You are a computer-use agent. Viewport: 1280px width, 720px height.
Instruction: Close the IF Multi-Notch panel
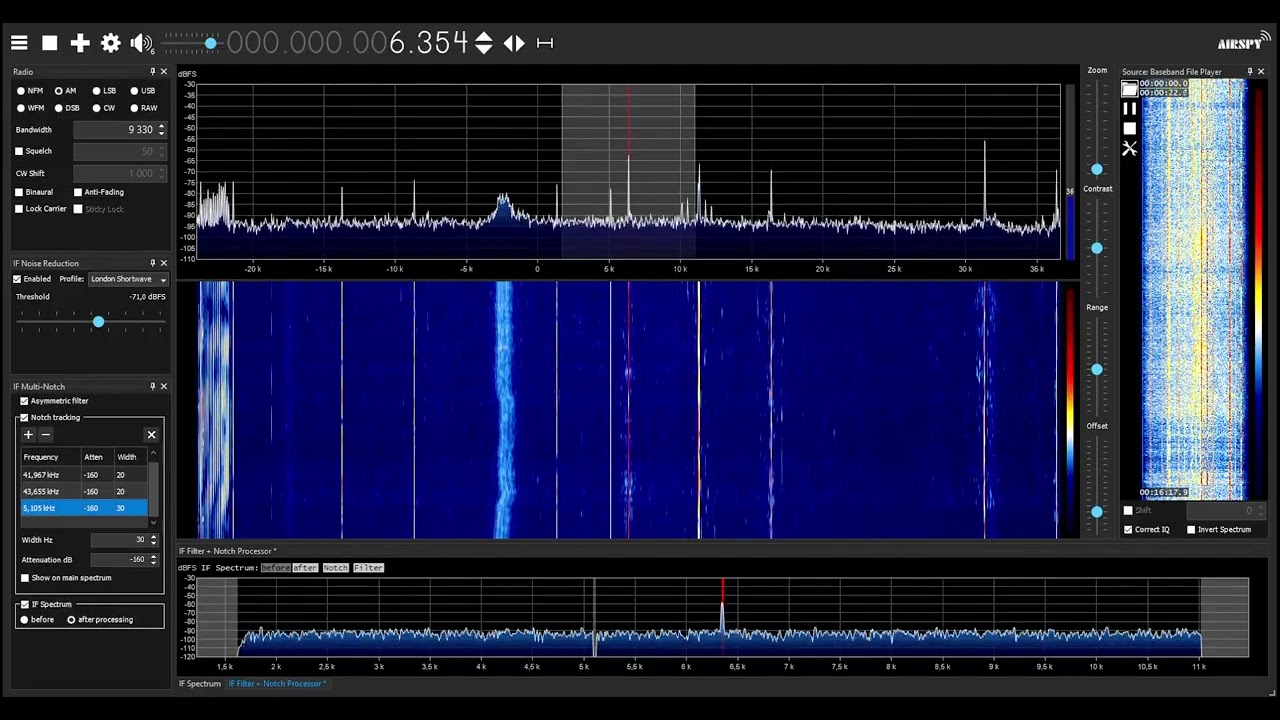(x=164, y=386)
